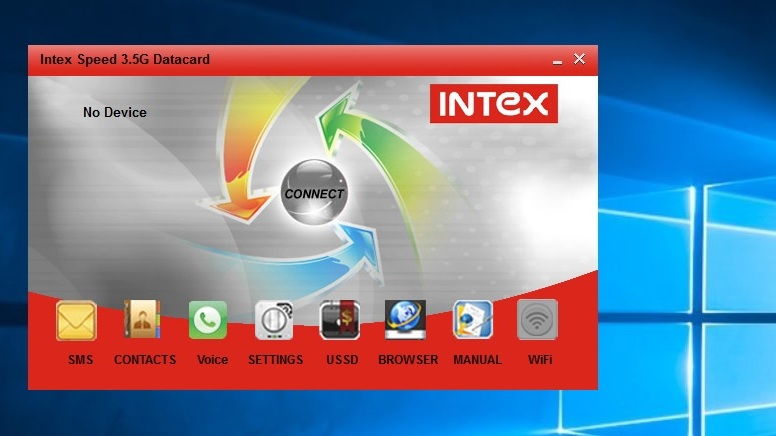Click the INTEX logo
The width and height of the screenshot is (776, 436).
point(493,103)
